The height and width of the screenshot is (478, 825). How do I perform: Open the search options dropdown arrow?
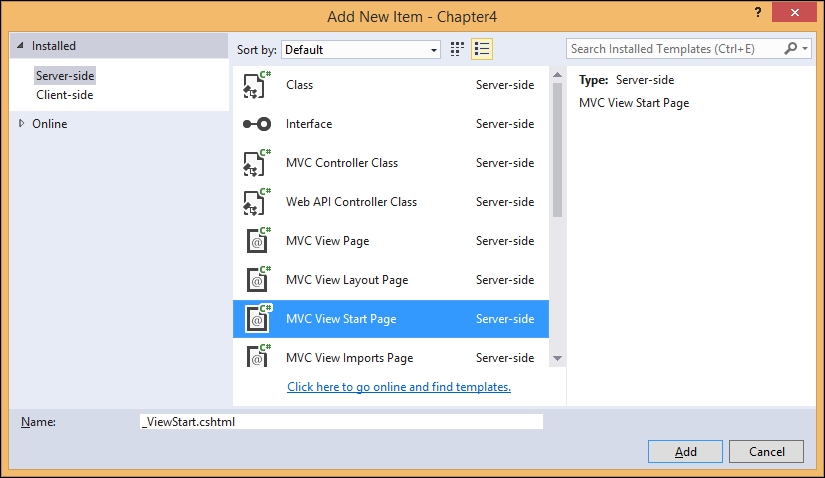805,48
